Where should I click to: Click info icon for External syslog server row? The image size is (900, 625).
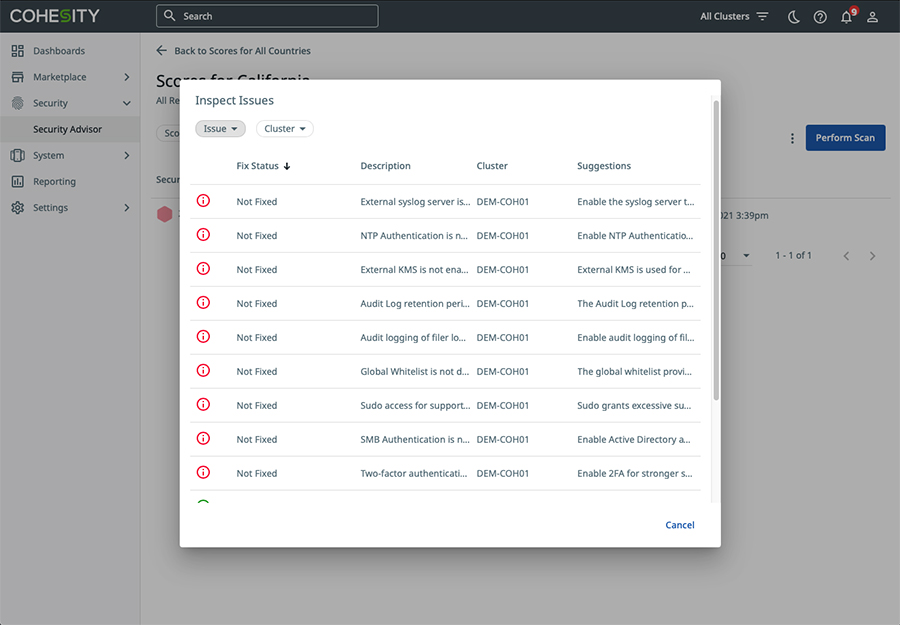coord(203,201)
